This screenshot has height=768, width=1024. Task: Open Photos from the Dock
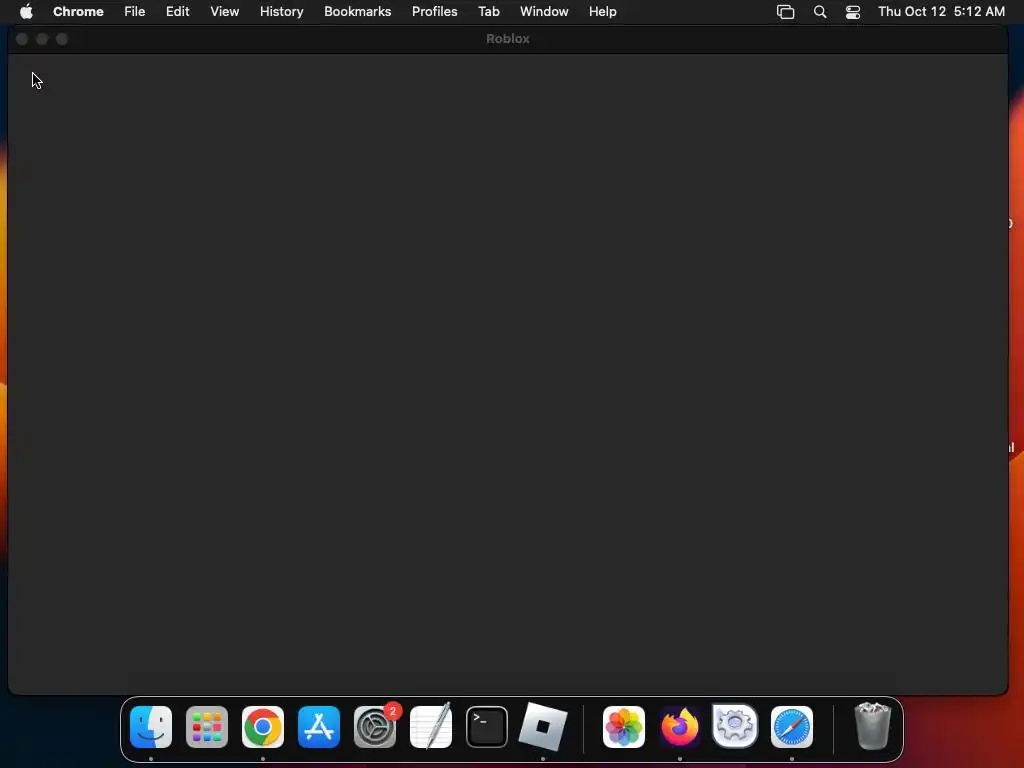(624, 727)
